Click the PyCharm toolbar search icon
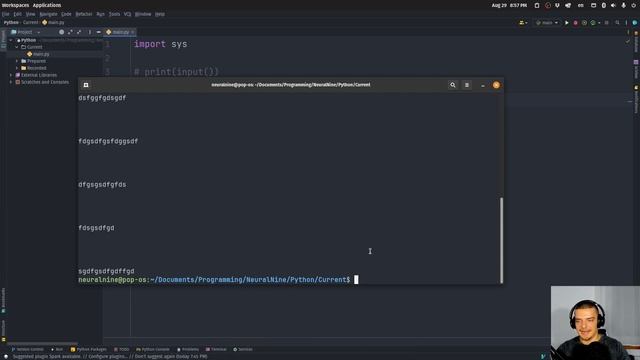The width and height of the screenshot is (640, 360). [617, 23]
